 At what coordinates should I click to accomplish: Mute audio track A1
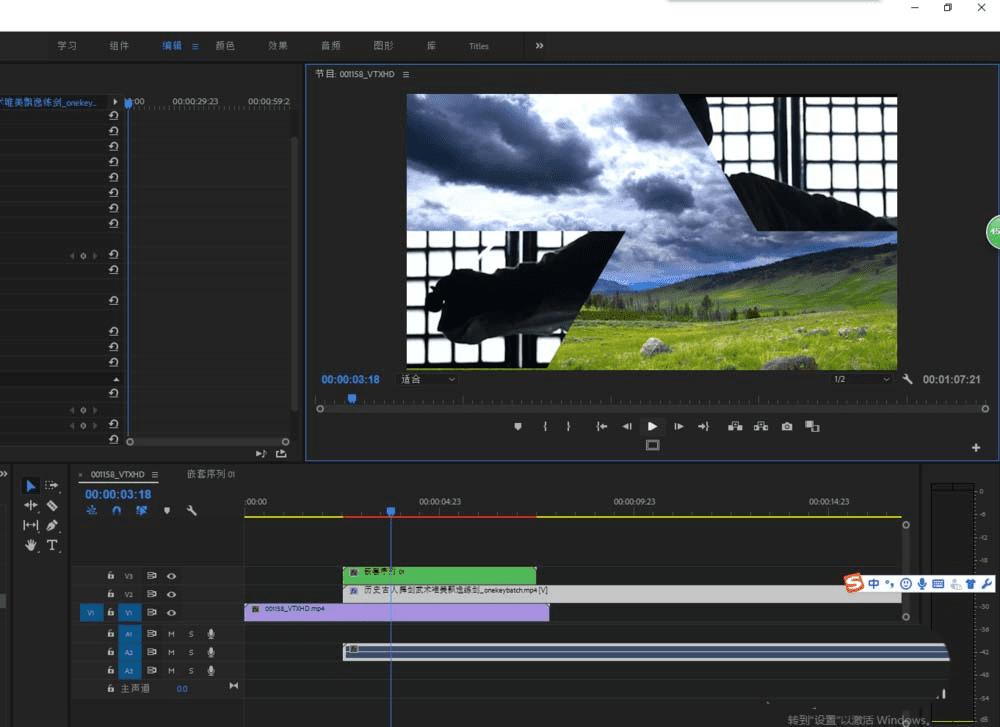point(171,633)
